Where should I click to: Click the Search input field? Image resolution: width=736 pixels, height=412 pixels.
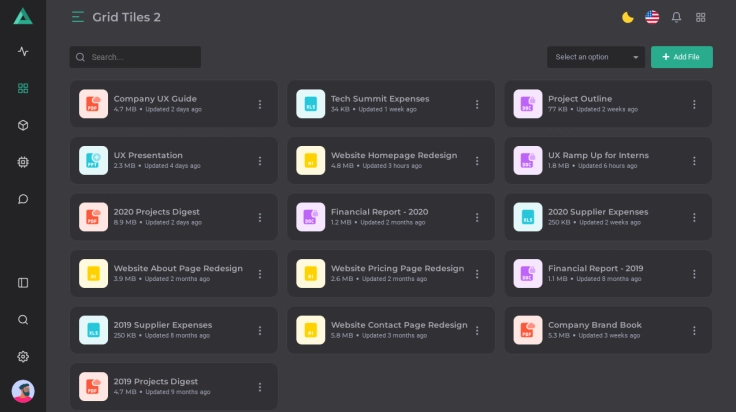tap(140, 57)
